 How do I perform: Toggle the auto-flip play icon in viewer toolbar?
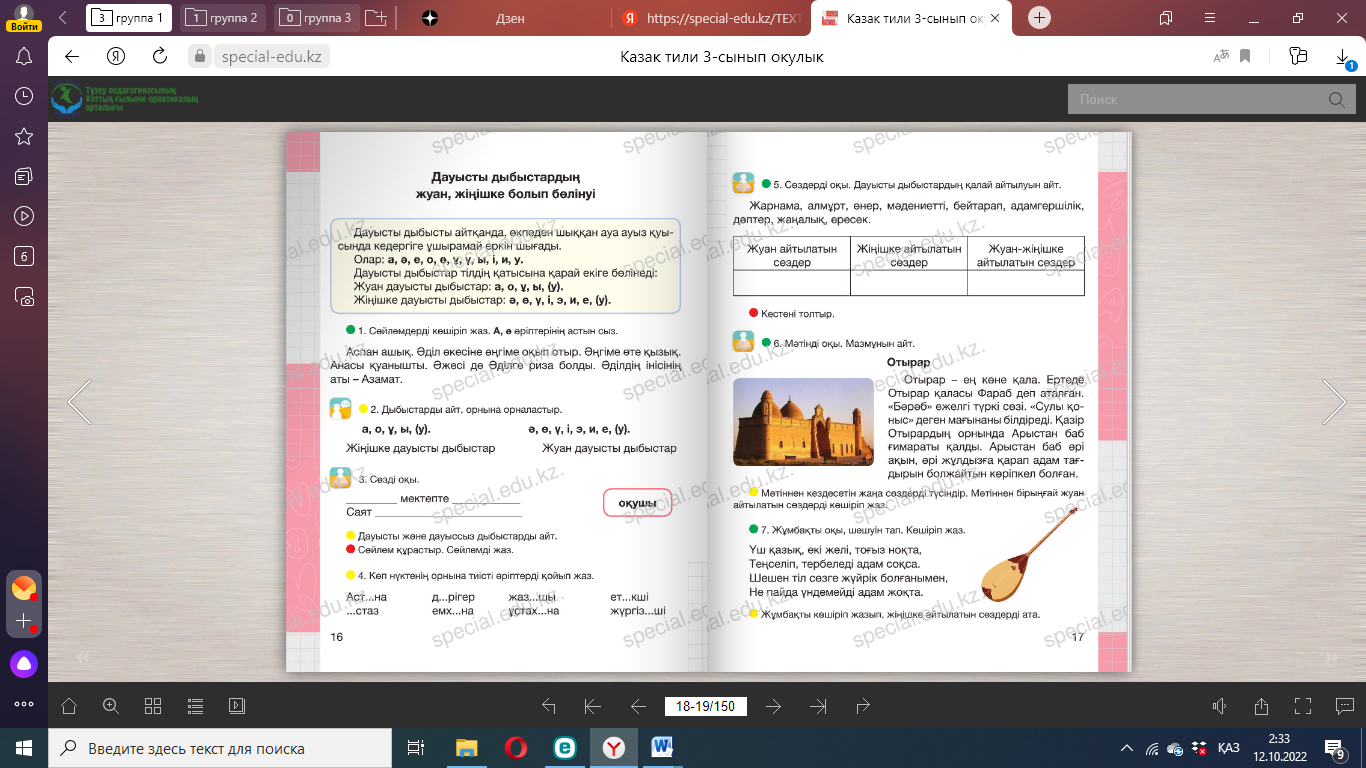[237, 706]
